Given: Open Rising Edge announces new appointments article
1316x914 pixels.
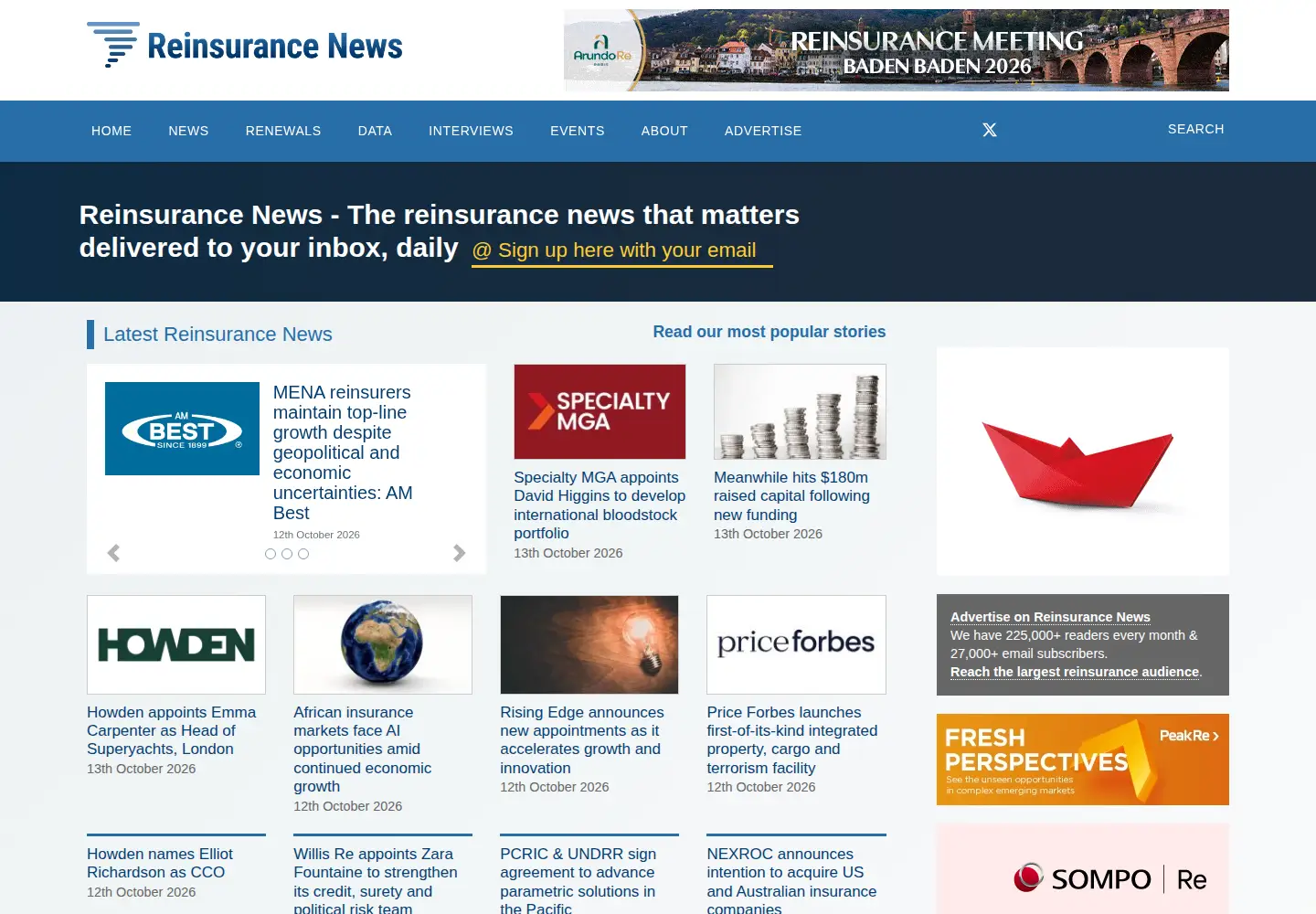Looking at the screenshot, I should point(582,739).
